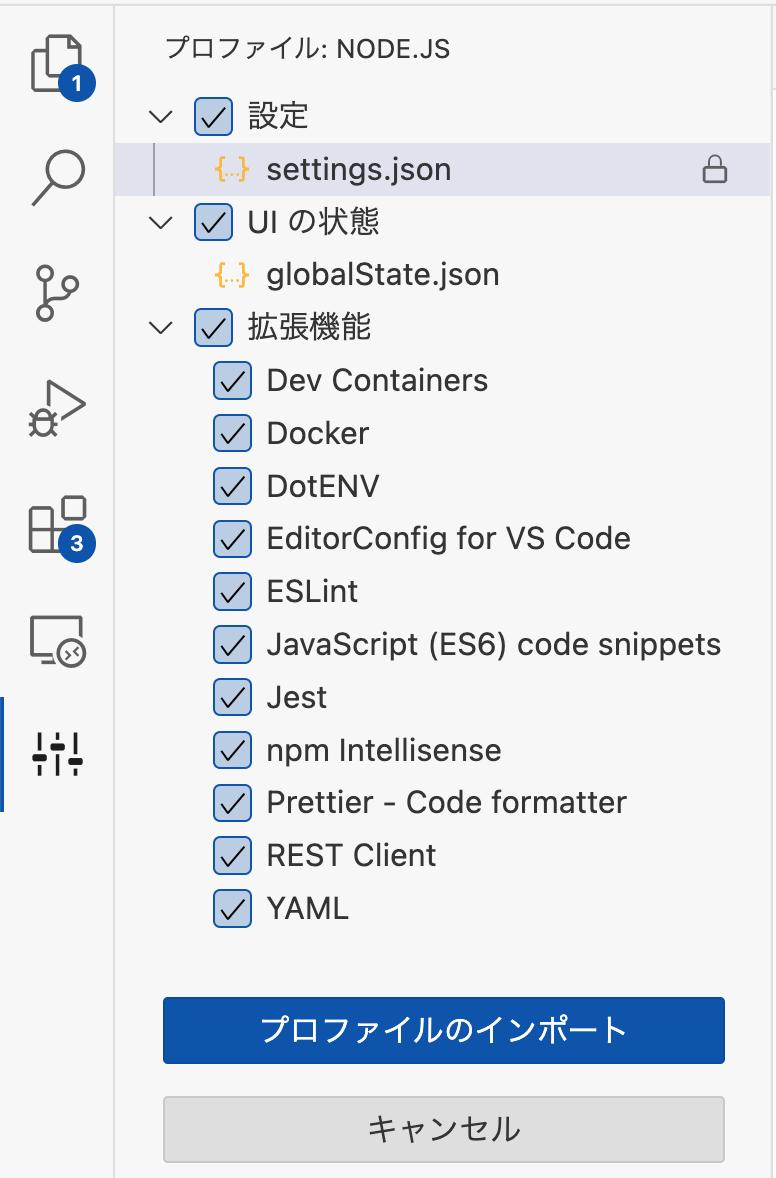The image size is (776, 1178).
Task: Click the Prettier - Code formatter name
Action: coord(446,802)
